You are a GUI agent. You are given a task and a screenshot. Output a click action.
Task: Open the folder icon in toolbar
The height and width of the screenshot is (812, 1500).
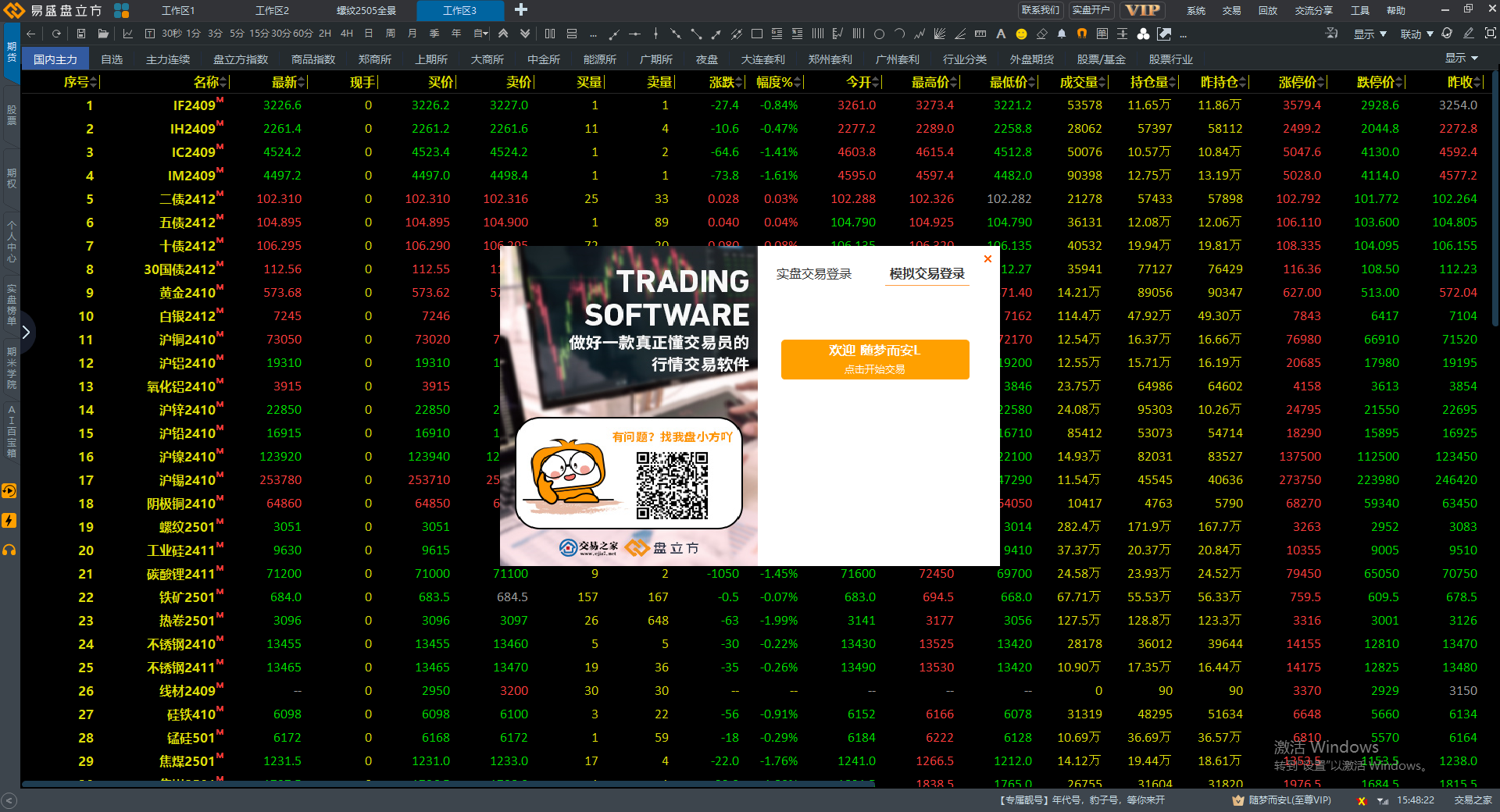tap(103, 34)
